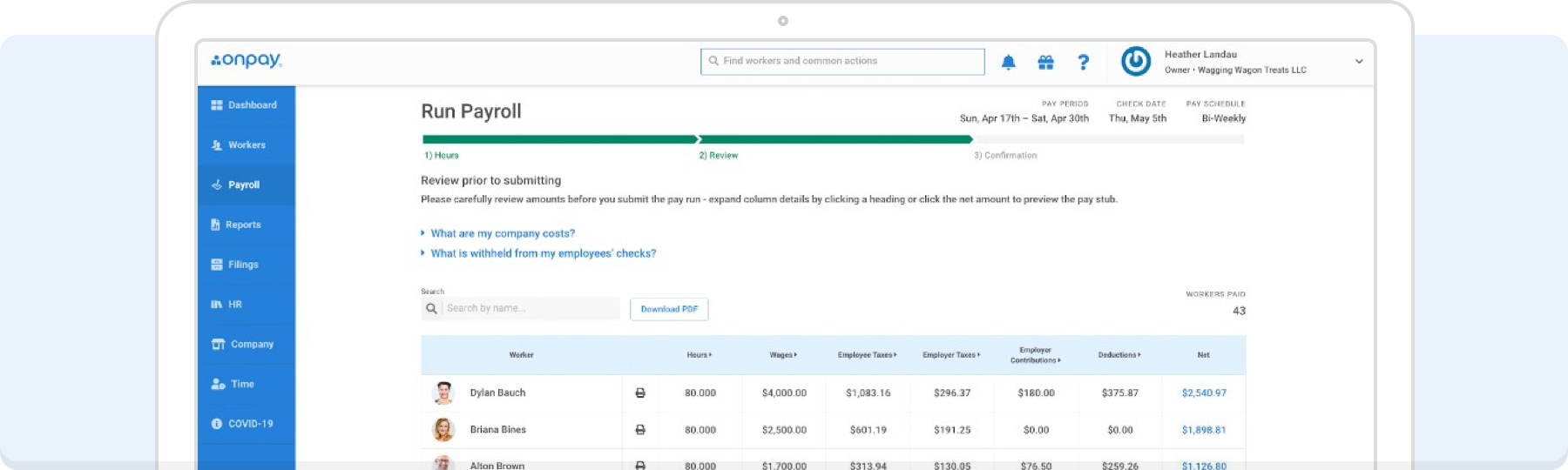Click pay period 'Sun, Apr 17th – Sat, Apr 30th'

1024,118
